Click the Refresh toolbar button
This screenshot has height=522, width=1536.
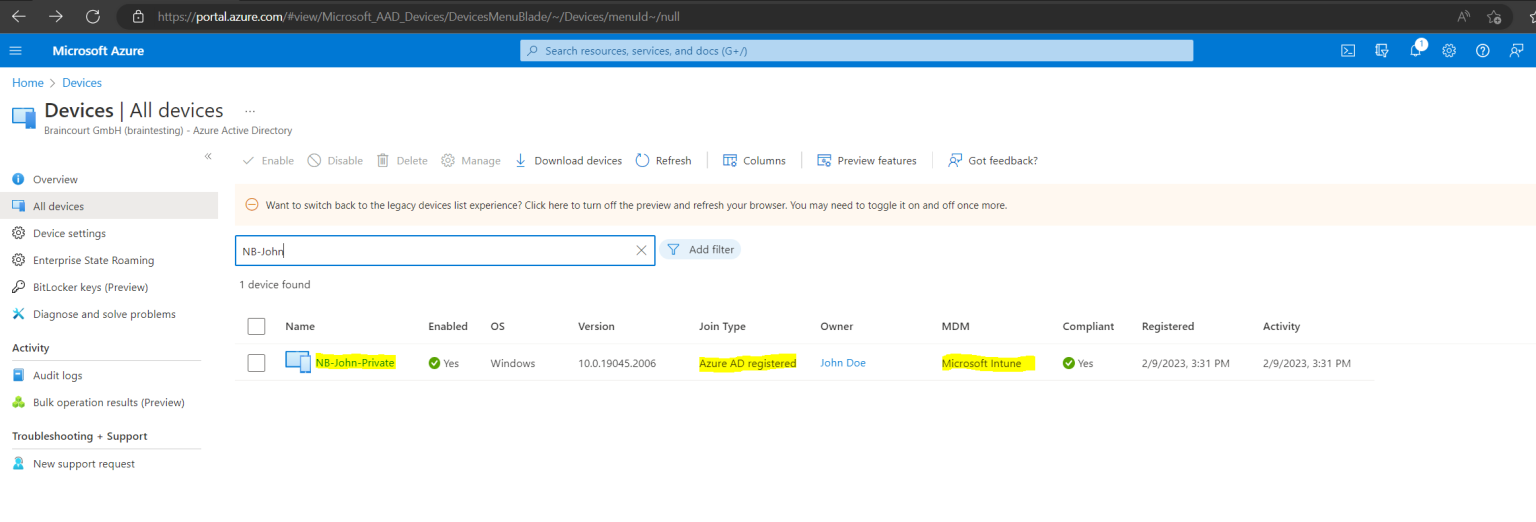tap(663, 160)
